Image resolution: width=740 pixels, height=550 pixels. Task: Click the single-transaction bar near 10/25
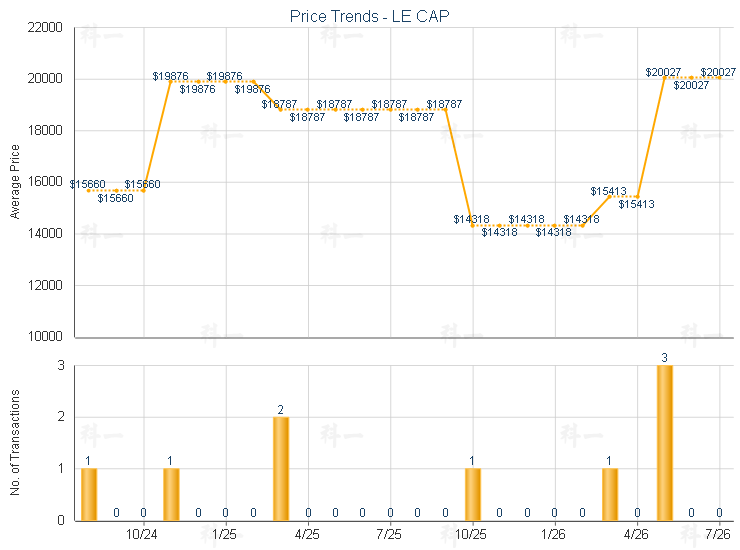[x=473, y=495]
